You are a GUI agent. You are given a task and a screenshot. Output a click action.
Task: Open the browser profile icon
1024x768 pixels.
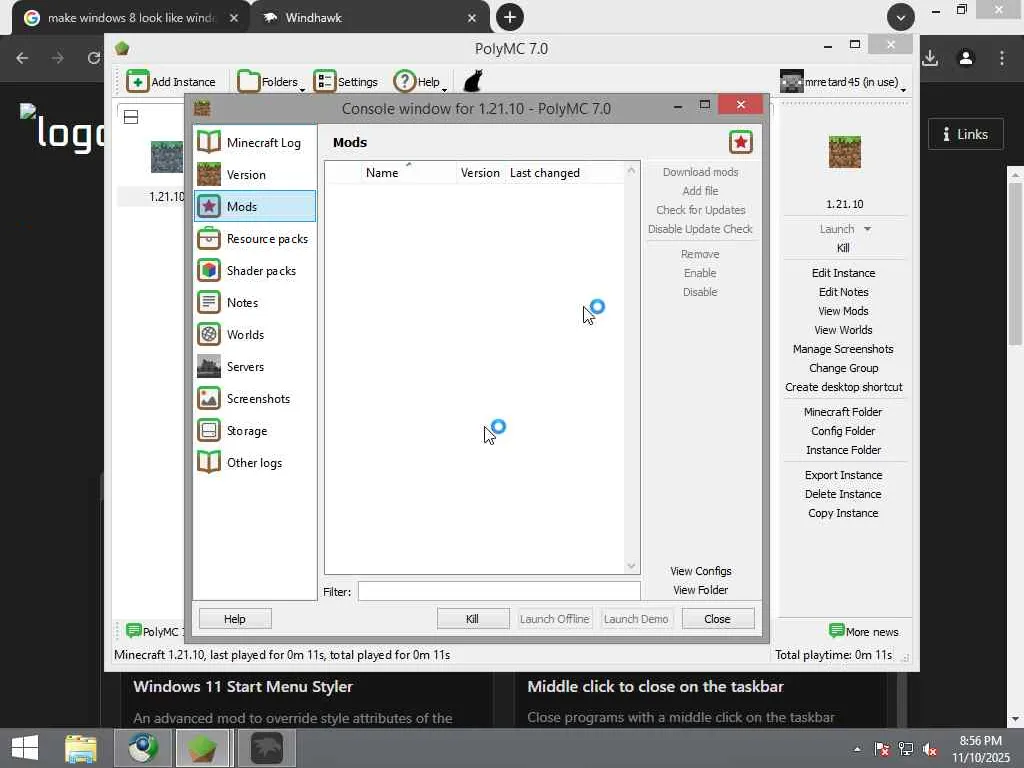[x=966, y=58]
